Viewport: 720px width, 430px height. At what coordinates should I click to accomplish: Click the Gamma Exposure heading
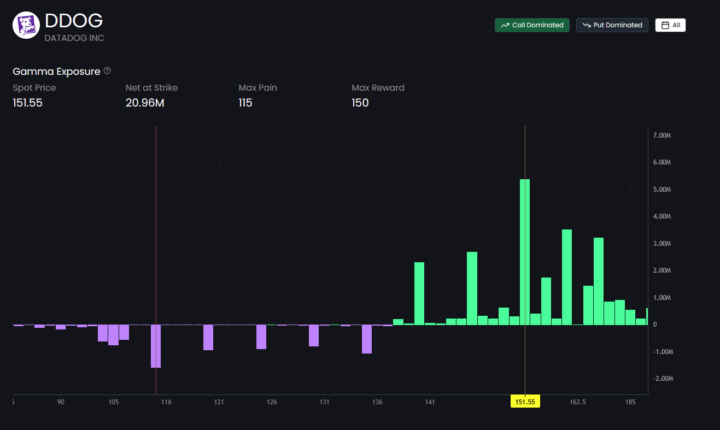[x=55, y=71]
